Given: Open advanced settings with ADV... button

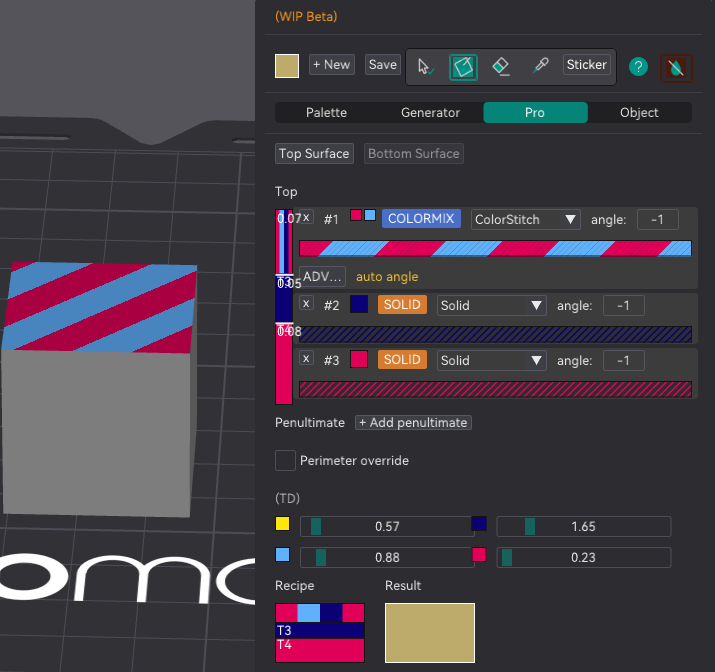Looking at the screenshot, I should 322,277.
